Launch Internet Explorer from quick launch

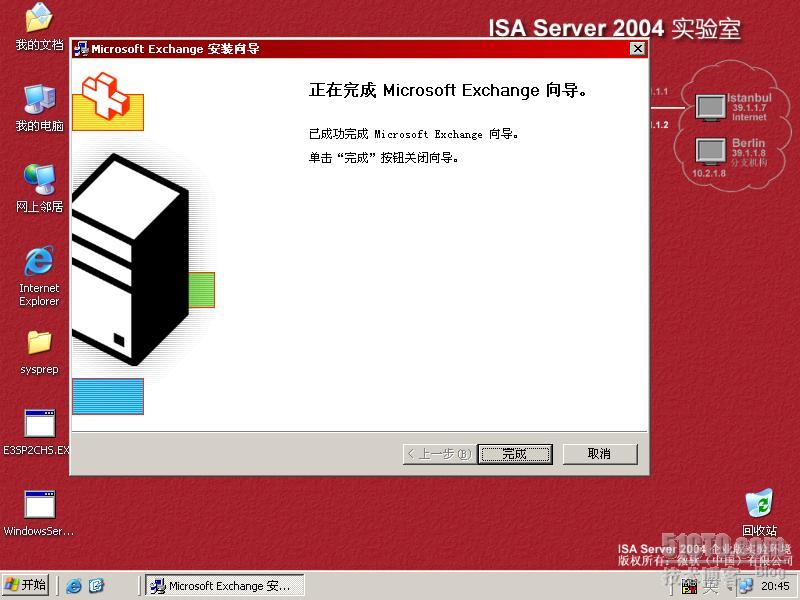(73, 586)
